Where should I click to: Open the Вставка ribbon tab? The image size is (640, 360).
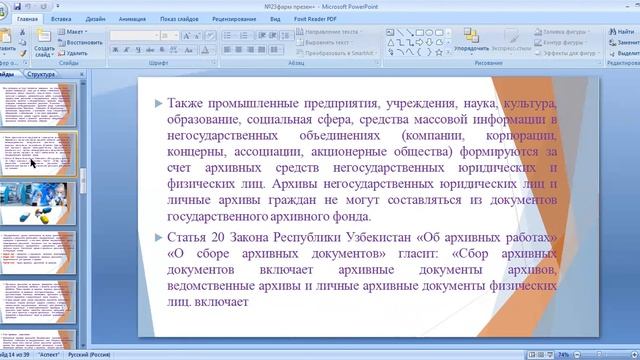[x=61, y=19]
